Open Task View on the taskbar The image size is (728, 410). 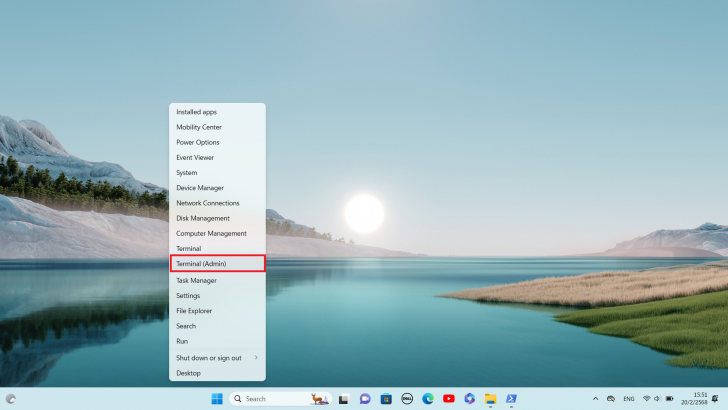344,399
